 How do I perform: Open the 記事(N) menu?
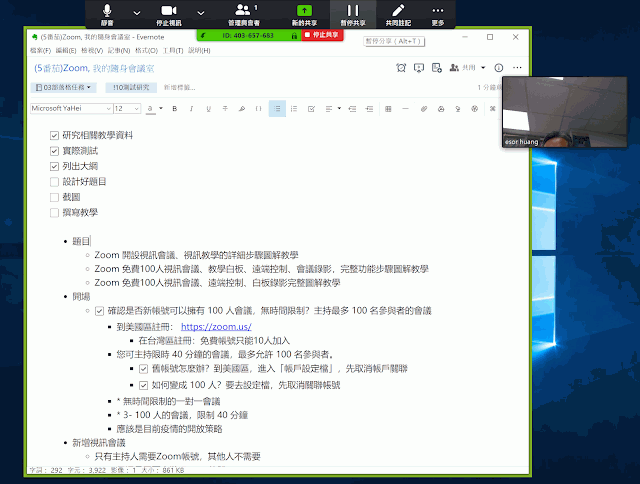point(119,51)
